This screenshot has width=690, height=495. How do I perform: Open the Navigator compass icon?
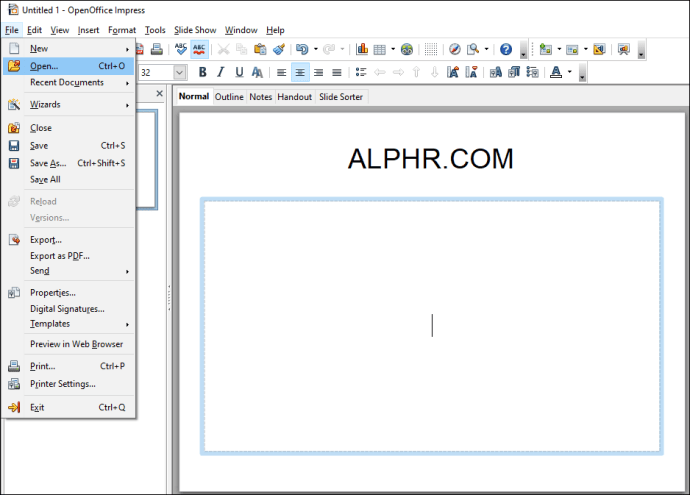[x=455, y=49]
